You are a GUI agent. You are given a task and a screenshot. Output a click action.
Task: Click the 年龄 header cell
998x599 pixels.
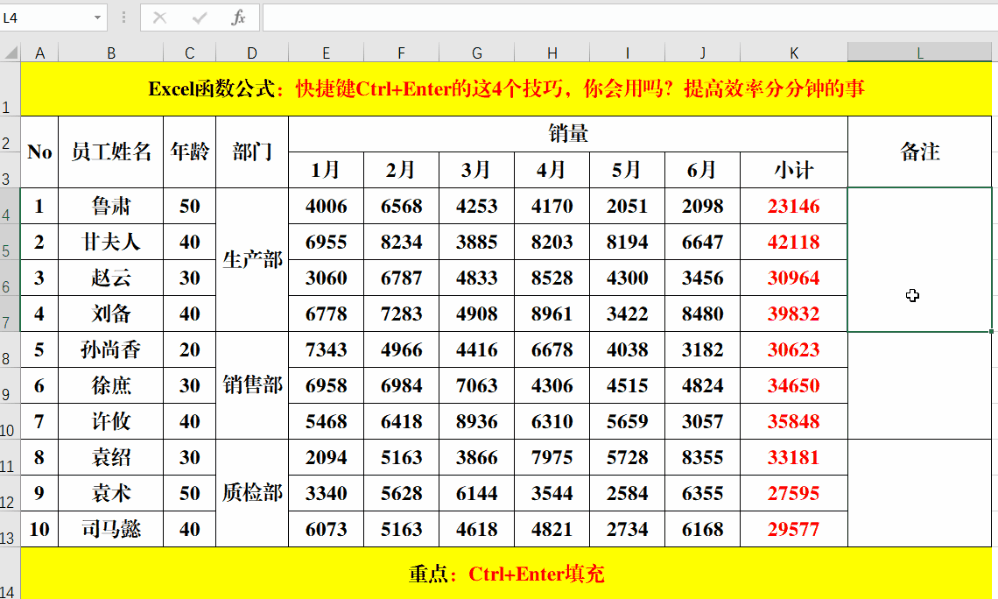click(190, 152)
